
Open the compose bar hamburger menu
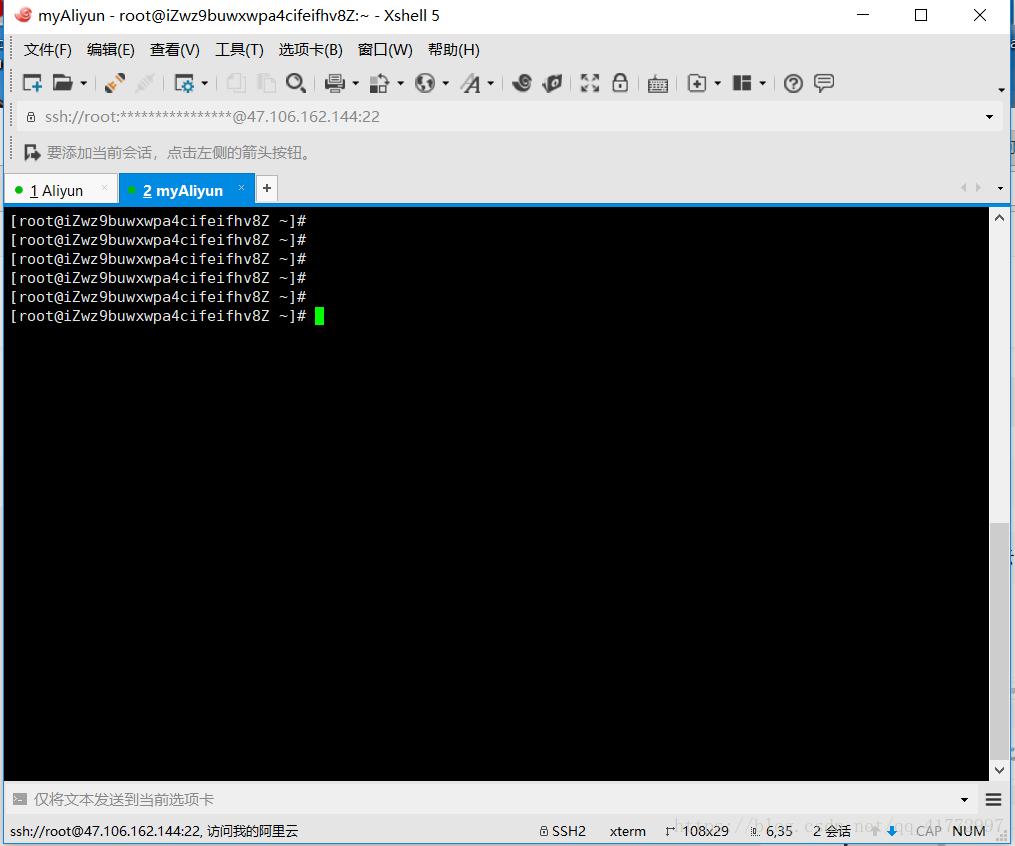tap(994, 800)
